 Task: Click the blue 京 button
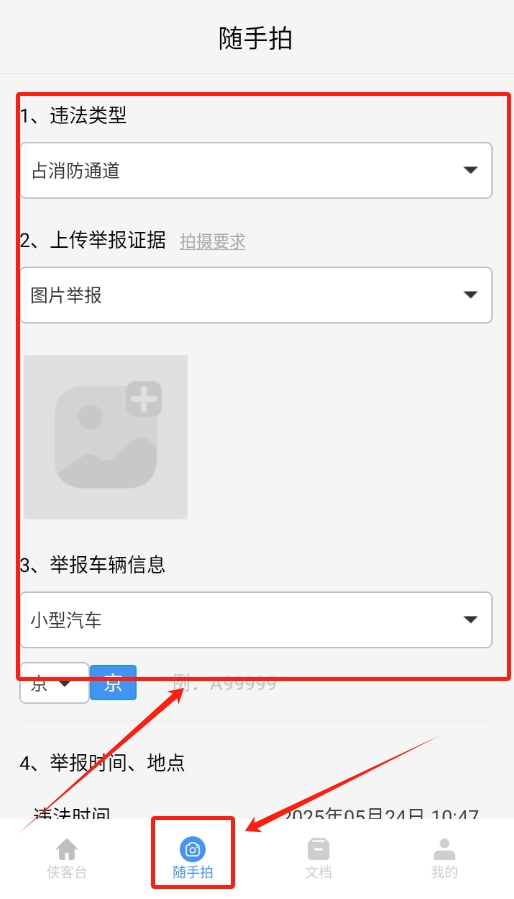(113, 683)
